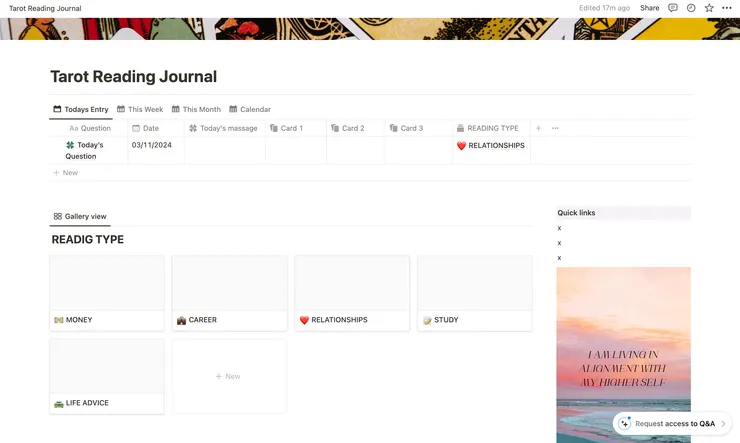Switch to the This Week tab
740x443 pixels.
coord(140,109)
